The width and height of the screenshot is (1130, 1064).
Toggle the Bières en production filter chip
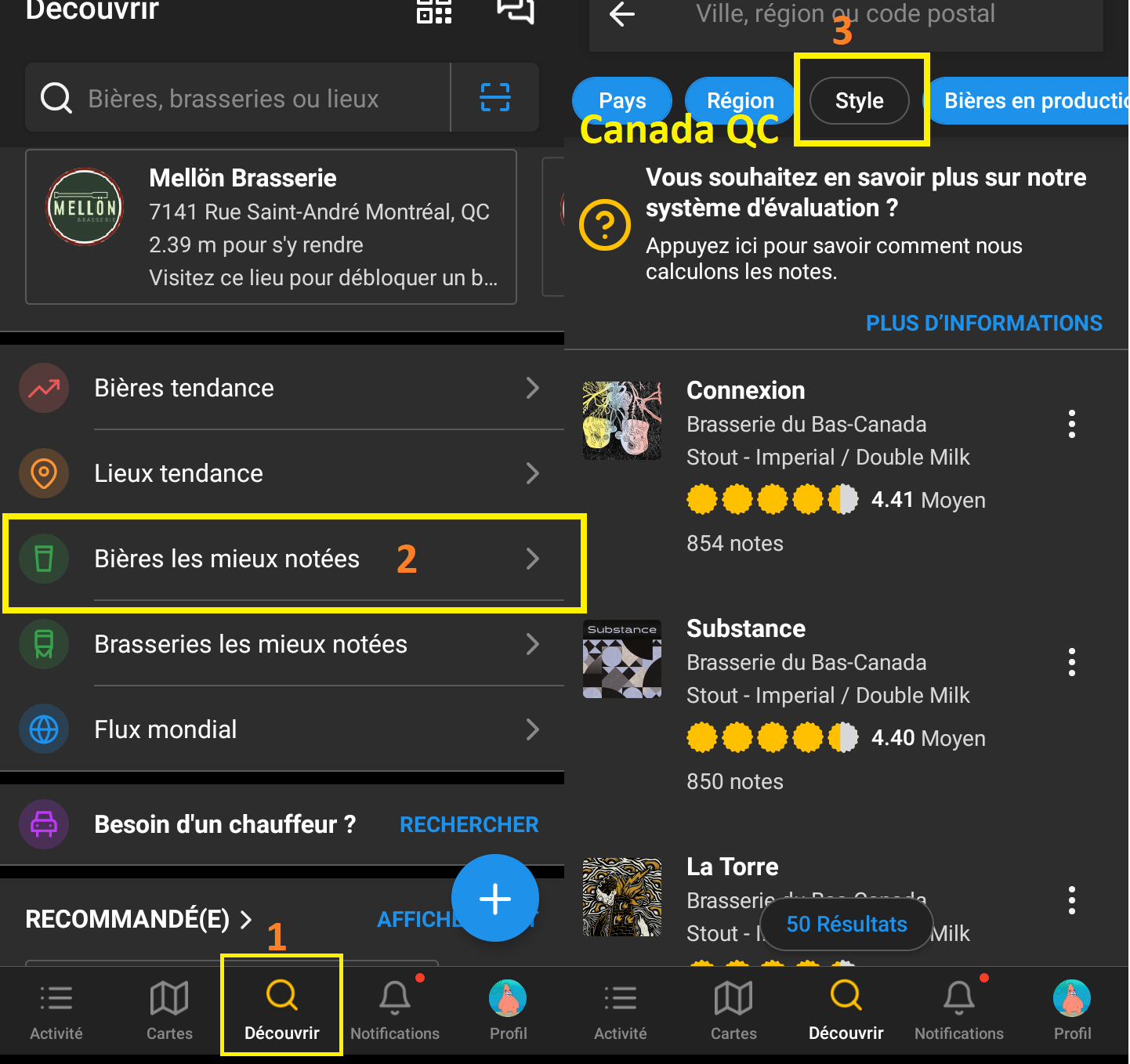[1027, 100]
